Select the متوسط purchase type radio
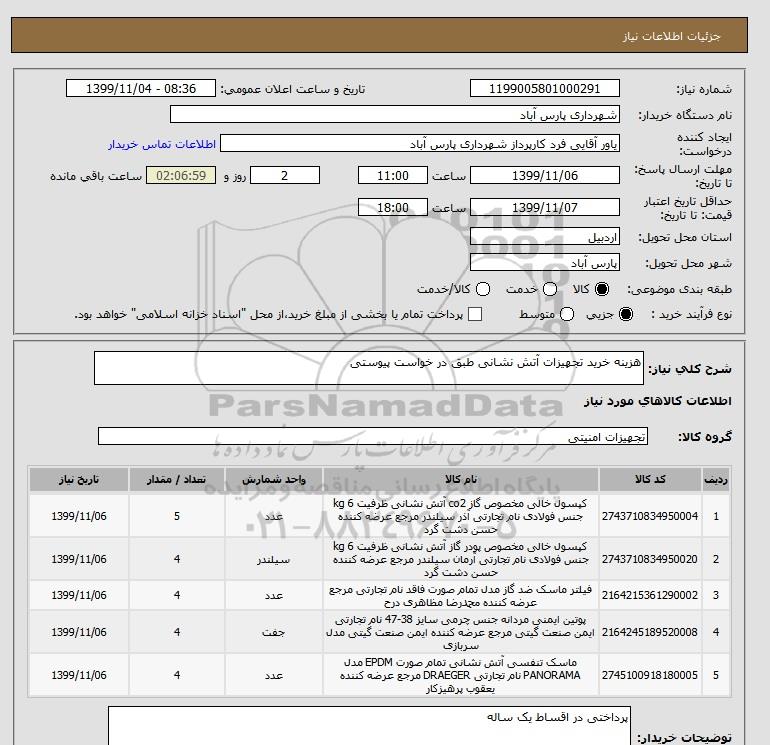The image size is (770, 745). (x=567, y=314)
